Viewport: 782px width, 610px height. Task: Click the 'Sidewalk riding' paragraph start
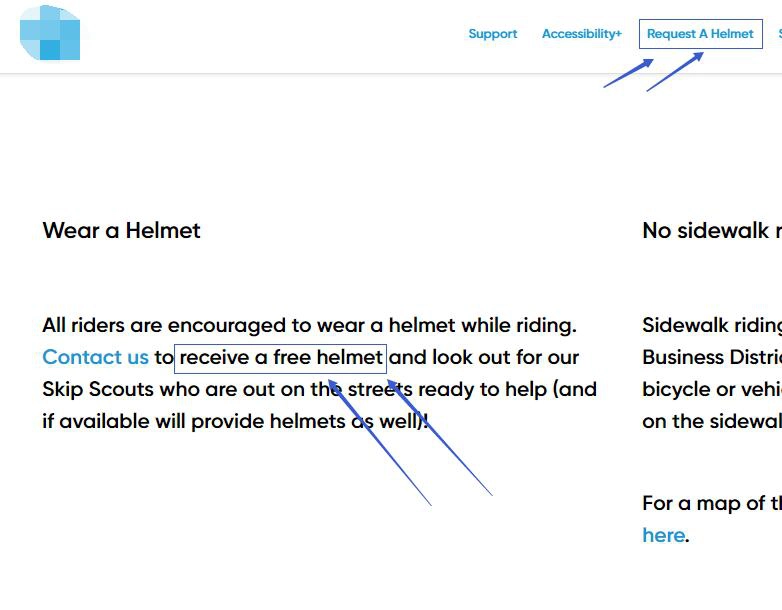point(712,325)
